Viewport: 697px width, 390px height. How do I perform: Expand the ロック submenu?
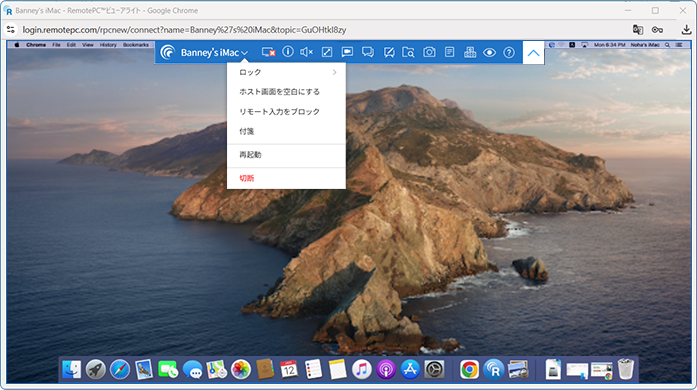[x=286, y=72]
